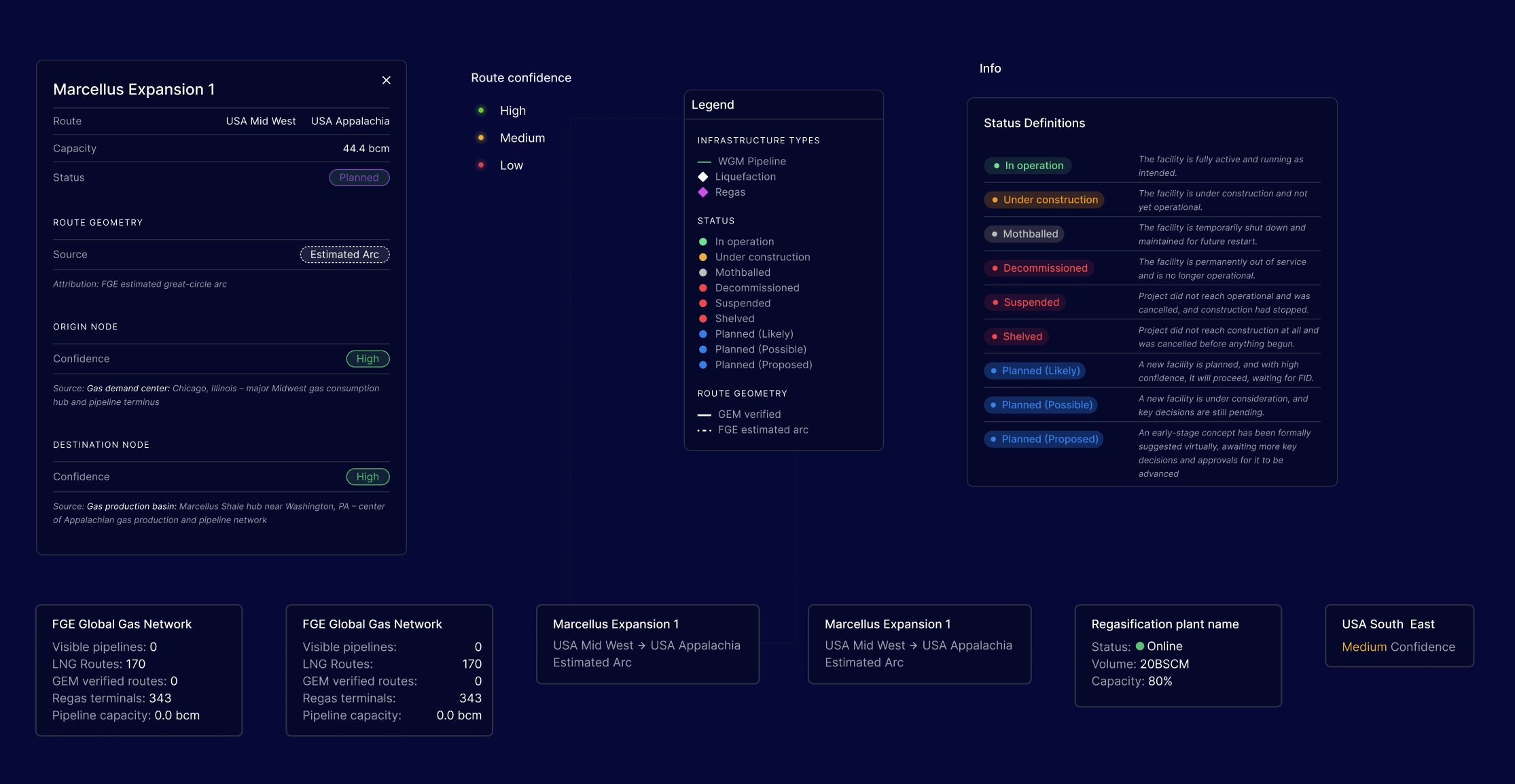Click the FGE estimated arc dashed line icon
This screenshot has width=1515, height=784.
pyautogui.click(x=705, y=430)
